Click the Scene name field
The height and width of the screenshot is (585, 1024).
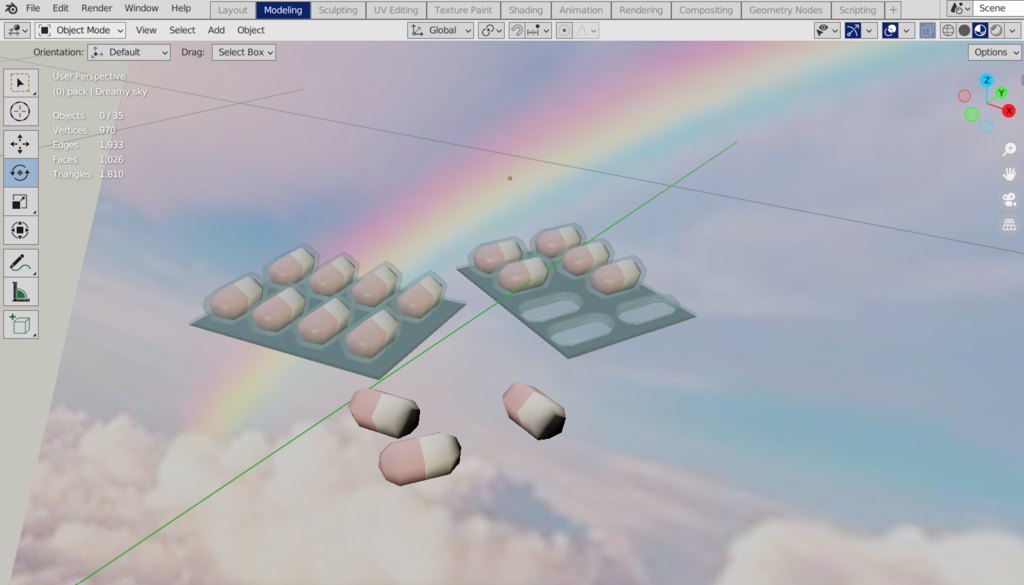(x=998, y=8)
